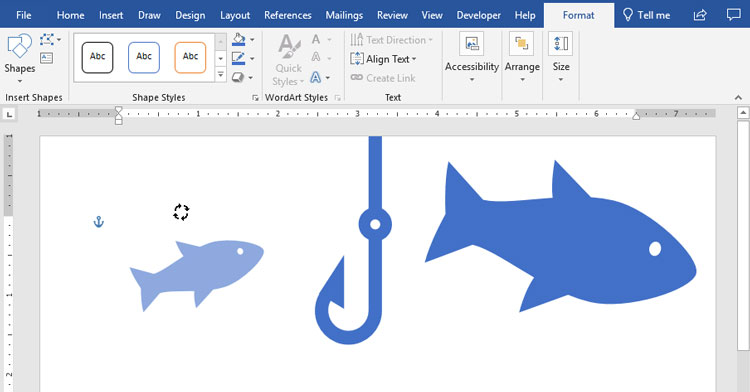Click the Text Outline letter A icon
The height and width of the screenshot is (392, 750).
316,58
